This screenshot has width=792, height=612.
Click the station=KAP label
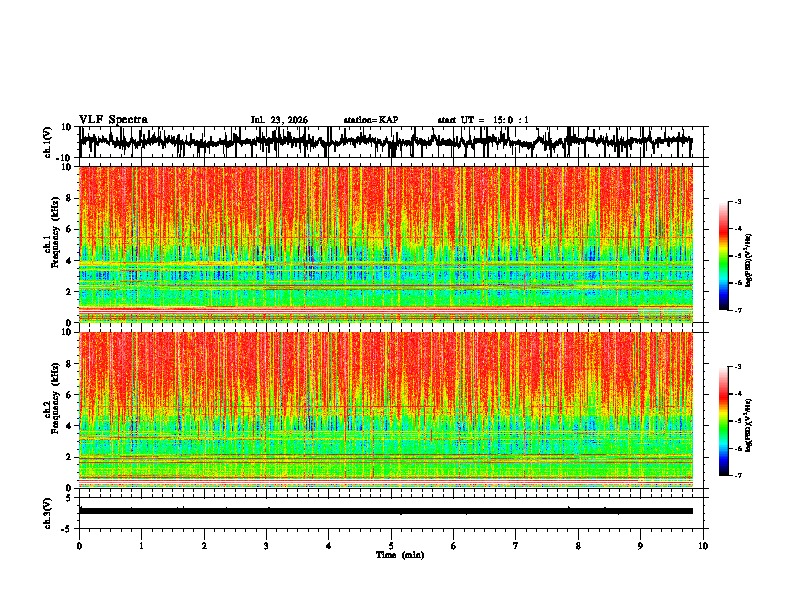click(x=371, y=120)
